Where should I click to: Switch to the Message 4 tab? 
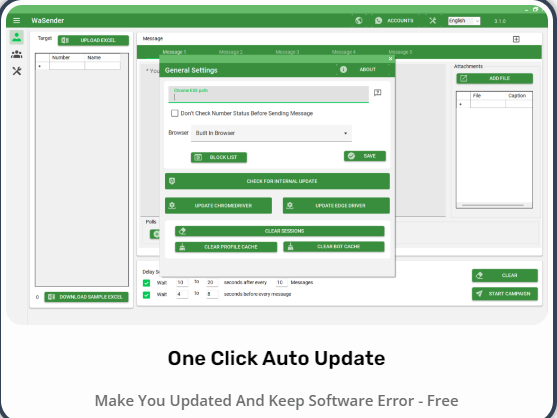344,52
